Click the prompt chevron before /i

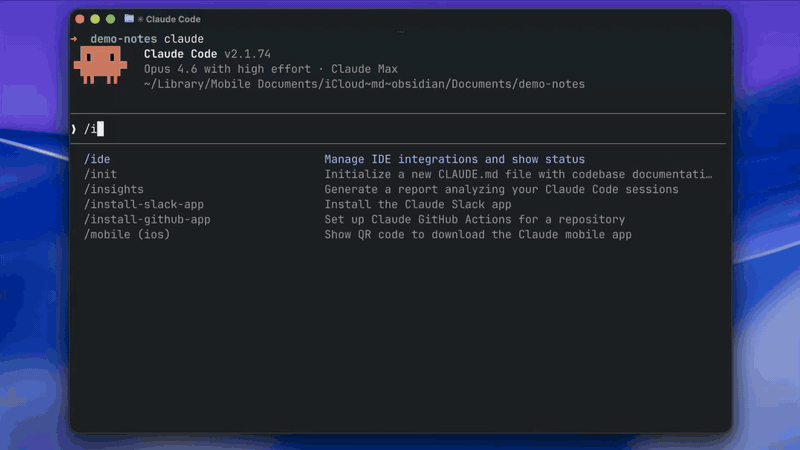tap(74, 129)
